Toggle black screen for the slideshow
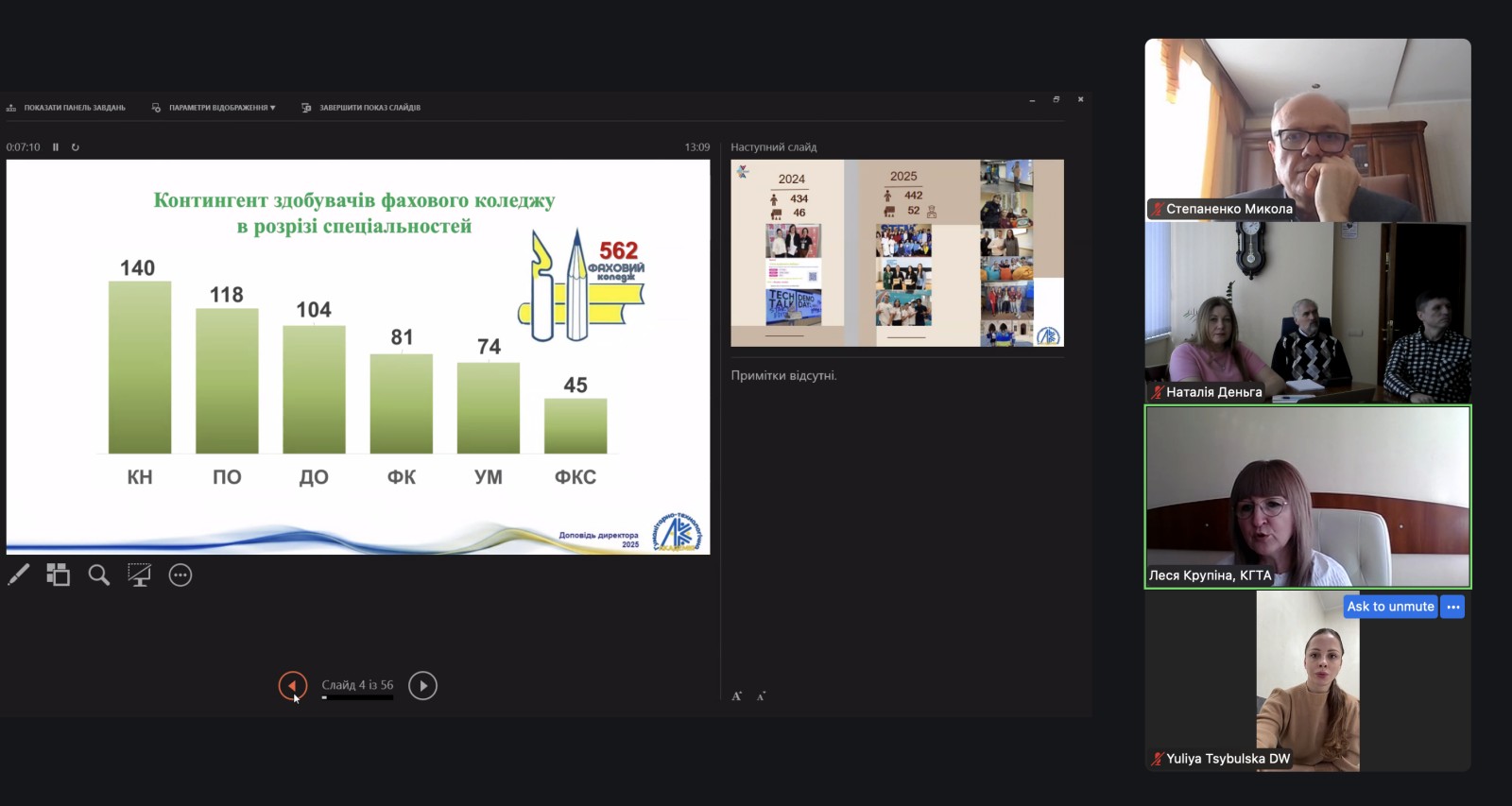This screenshot has width=1512, height=806. (140, 574)
